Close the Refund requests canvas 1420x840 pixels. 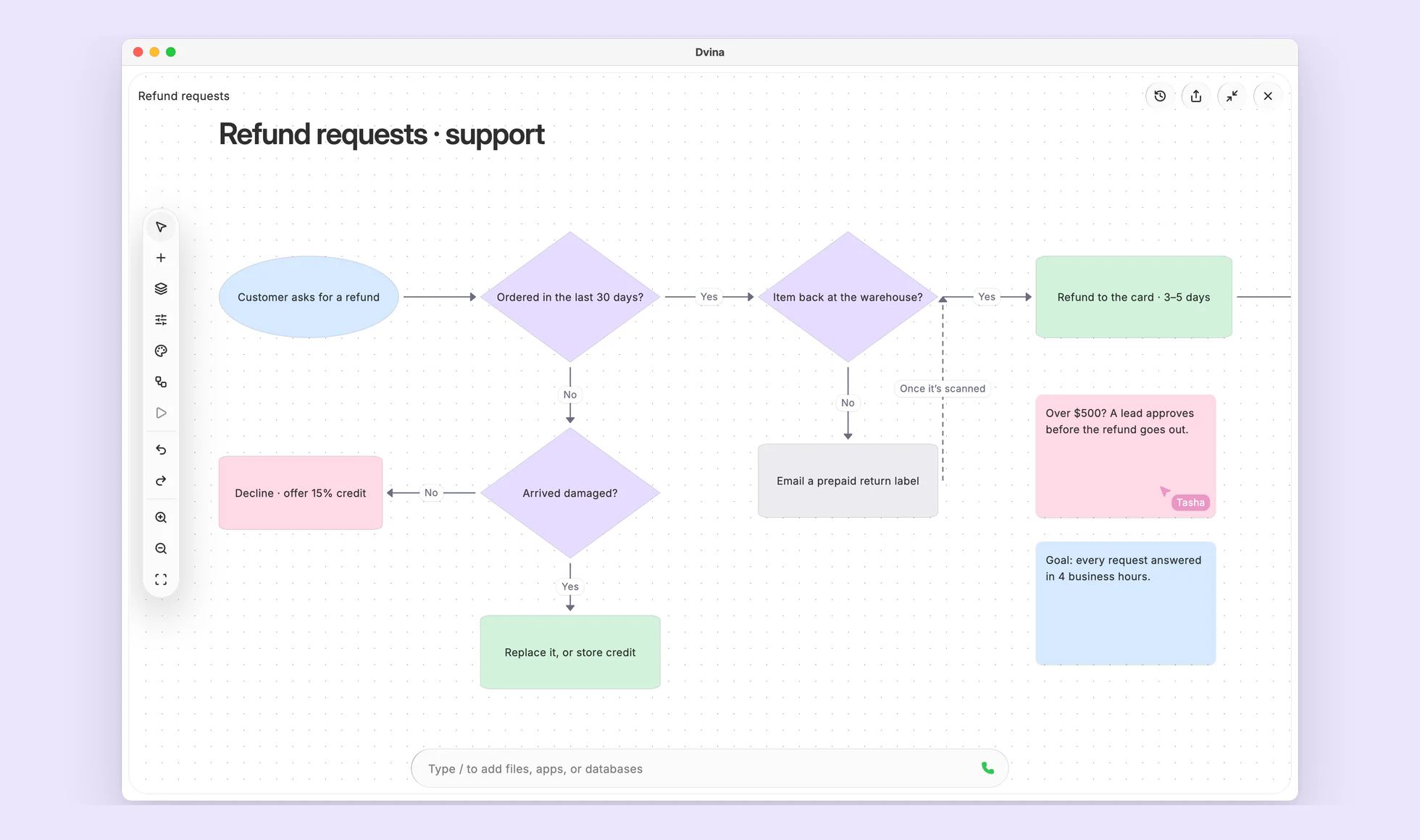[1268, 96]
